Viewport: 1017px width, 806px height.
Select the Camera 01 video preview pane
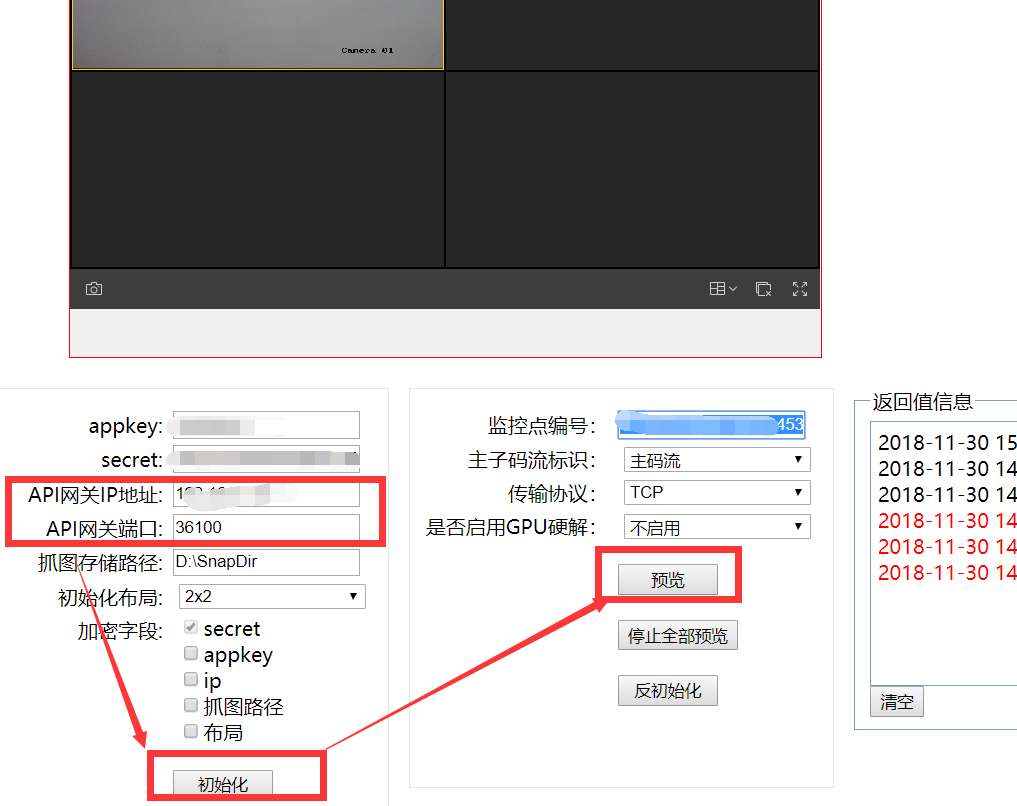click(x=257, y=34)
